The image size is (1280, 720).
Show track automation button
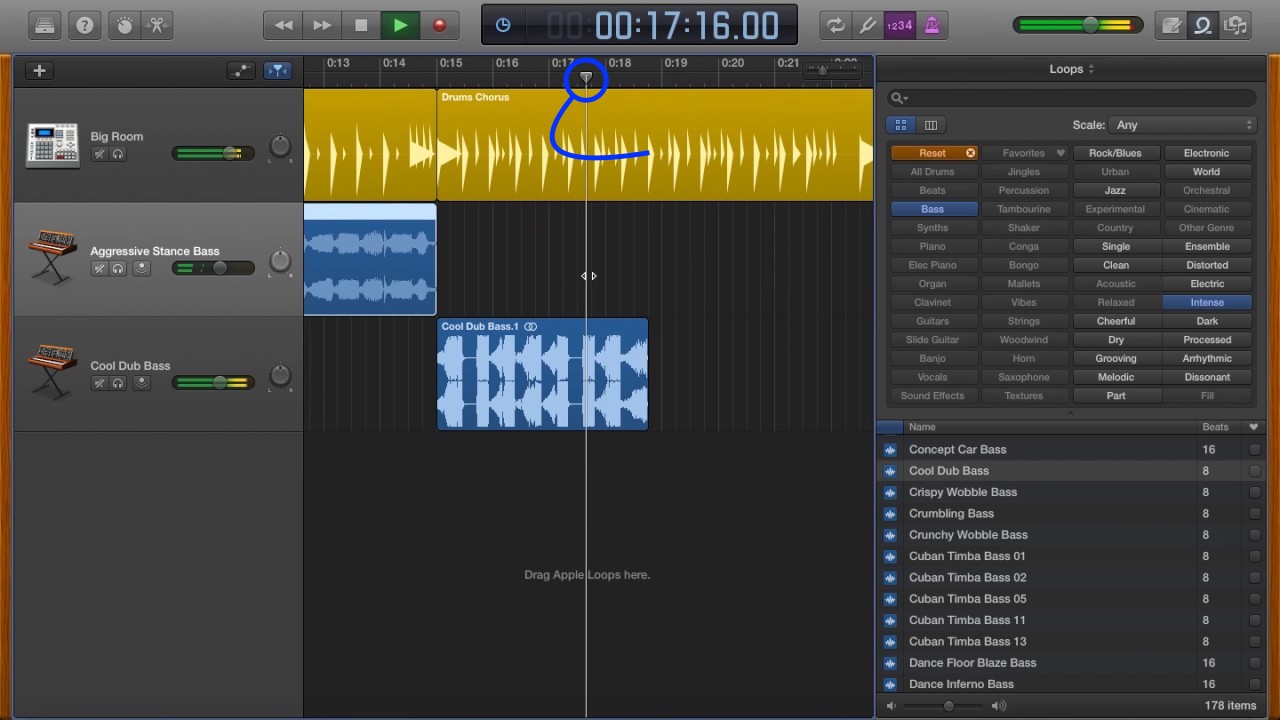[241, 70]
